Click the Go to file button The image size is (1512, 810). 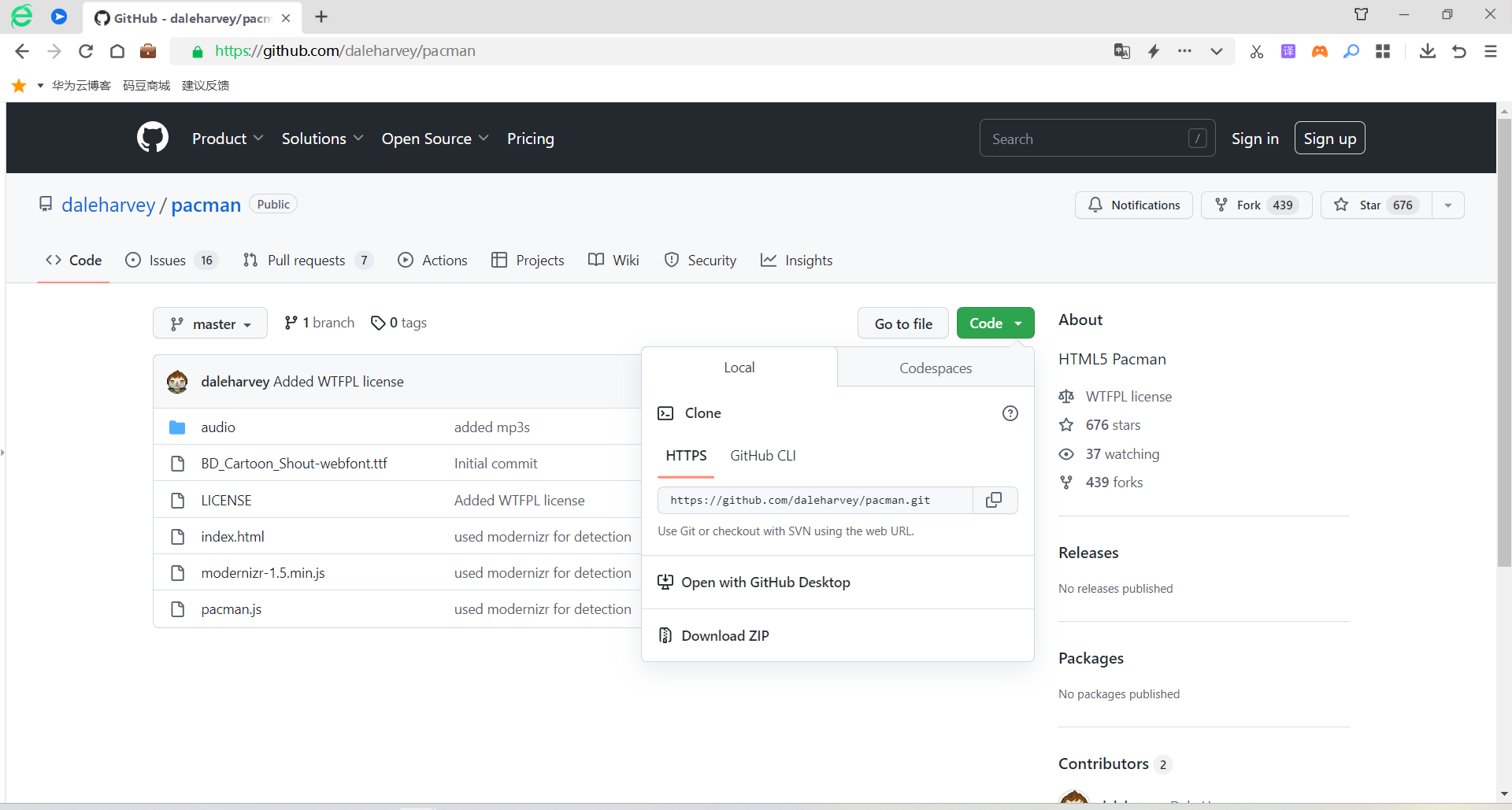[x=903, y=324]
